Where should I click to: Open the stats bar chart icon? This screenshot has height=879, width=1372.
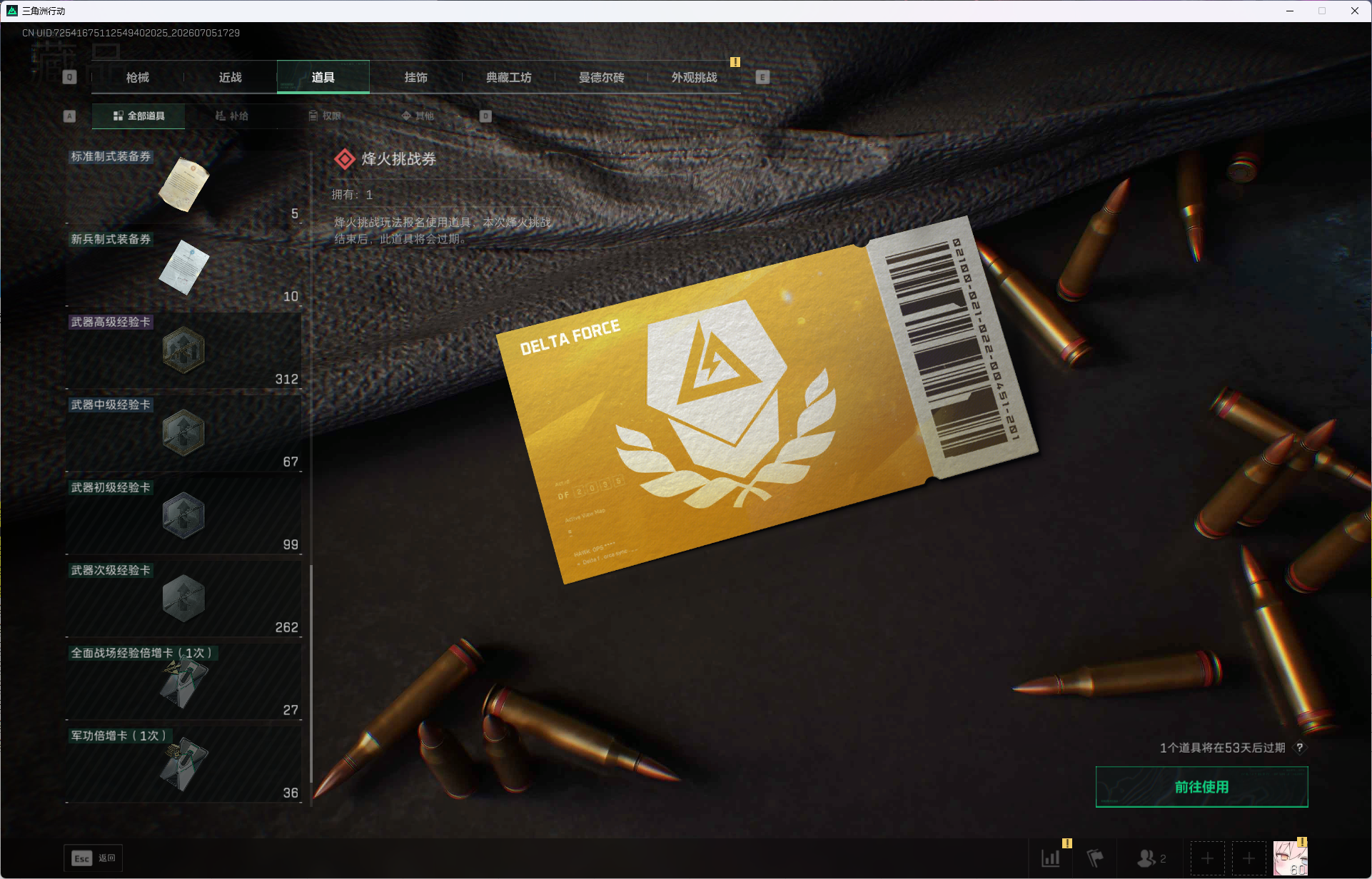tap(1051, 858)
